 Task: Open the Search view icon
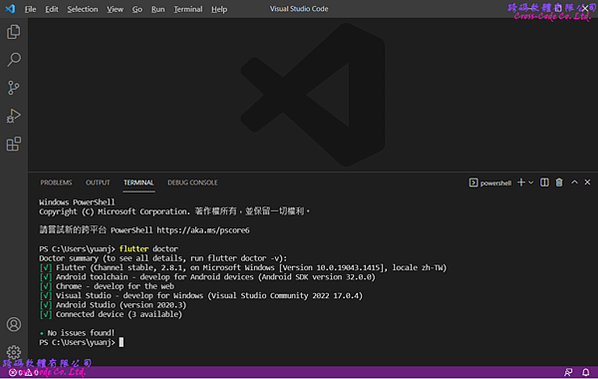[14, 60]
